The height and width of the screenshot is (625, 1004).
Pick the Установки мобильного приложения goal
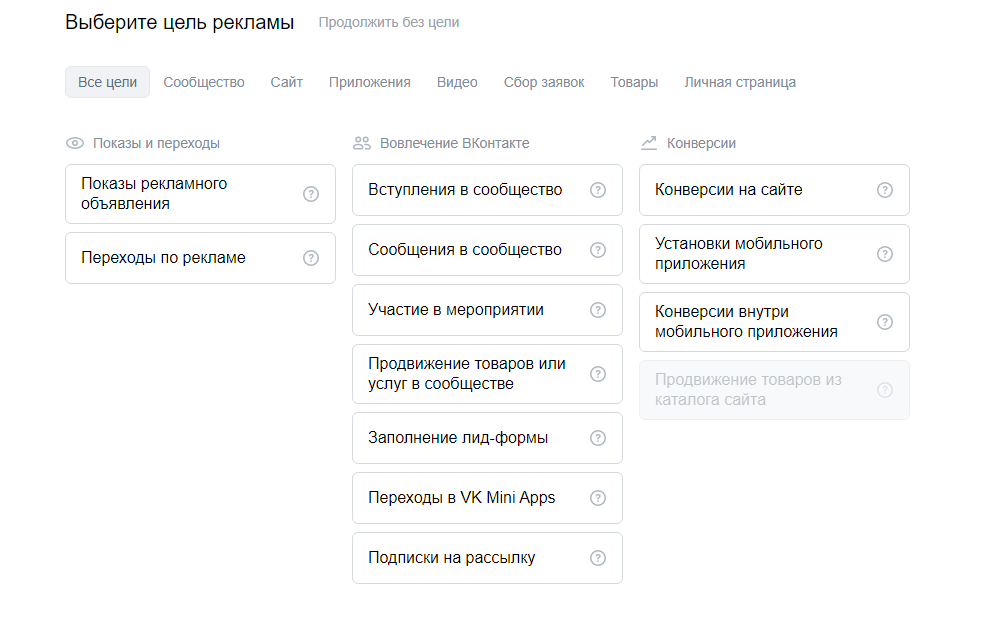tap(774, 254)
